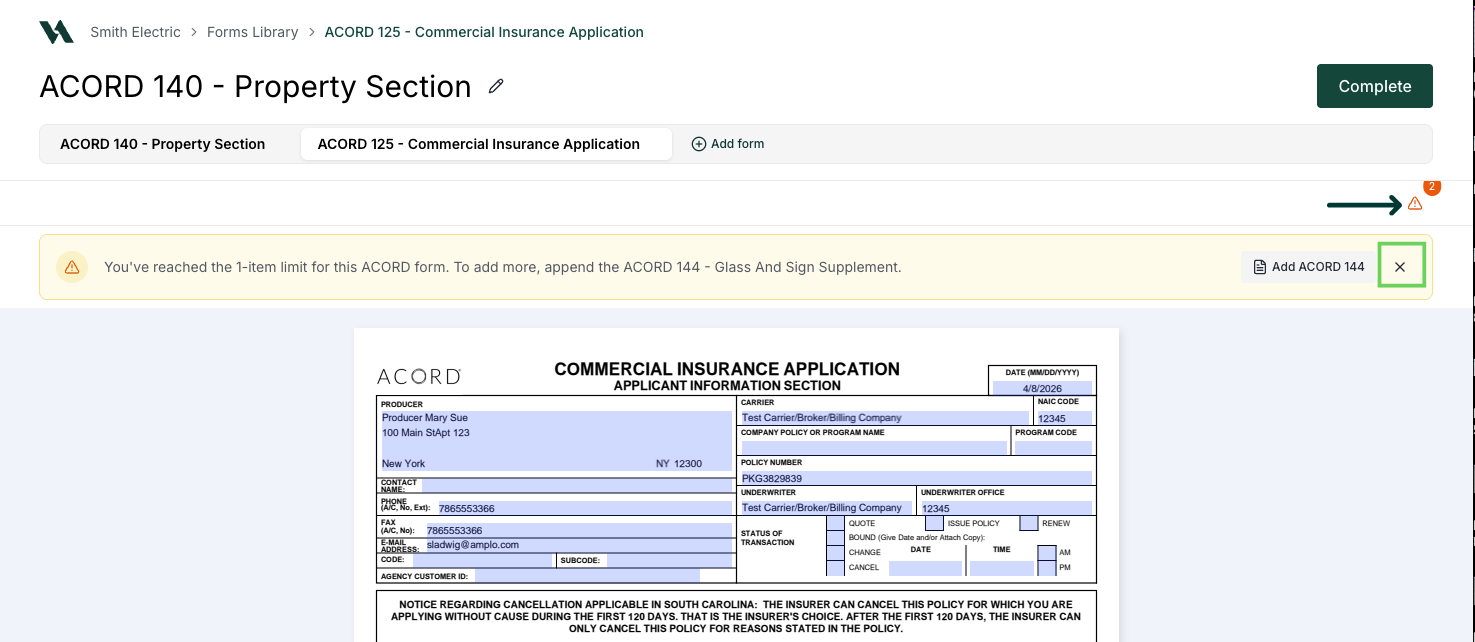Image resolution: width=1475 pixels, height=642 pixels.
Task: Click the warning icon in the yellow banner
Action: 72,267
